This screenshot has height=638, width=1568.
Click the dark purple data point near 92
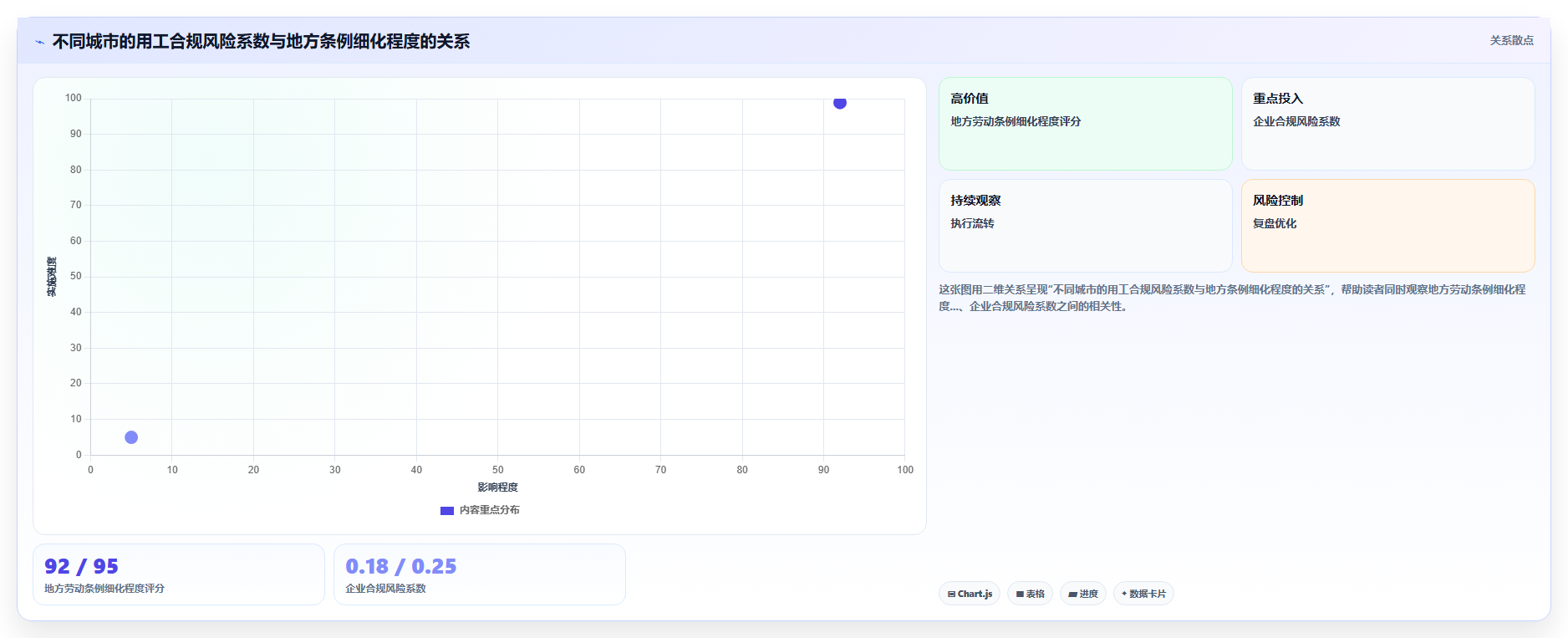(840, 102)
